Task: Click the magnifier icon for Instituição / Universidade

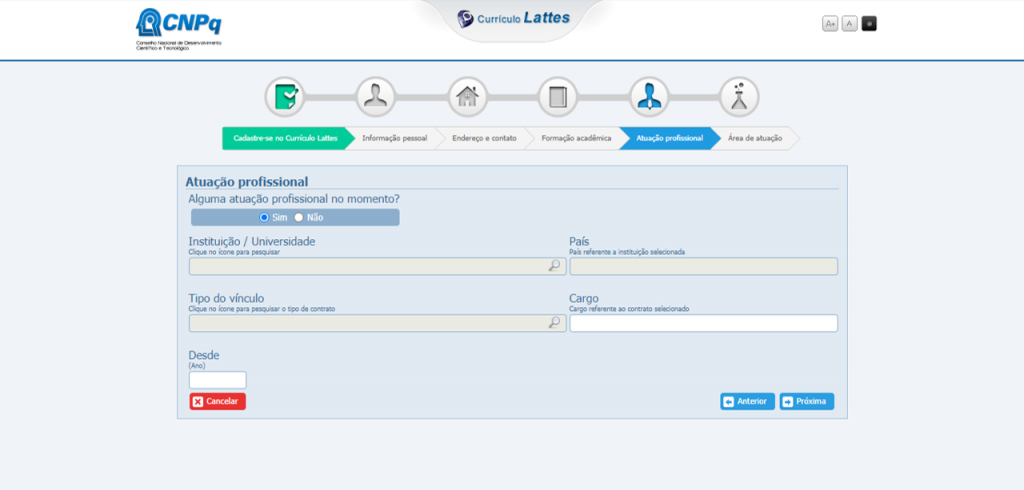Action: 554,266
